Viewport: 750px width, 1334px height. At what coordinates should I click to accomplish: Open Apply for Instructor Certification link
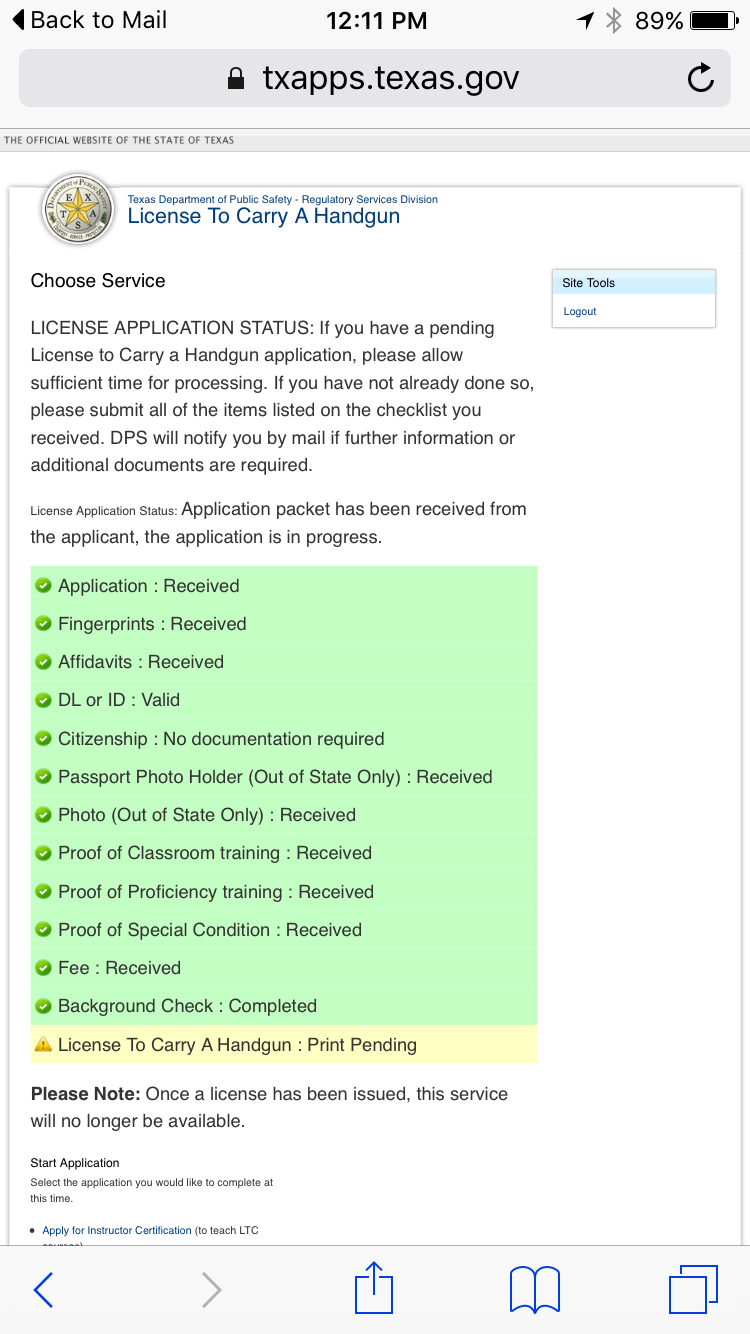117,1230
